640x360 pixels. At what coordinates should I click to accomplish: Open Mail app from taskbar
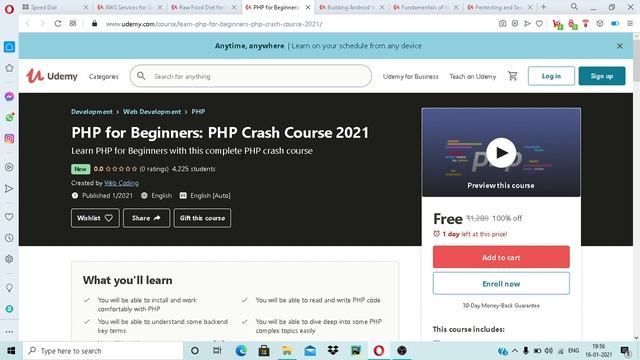310,351
